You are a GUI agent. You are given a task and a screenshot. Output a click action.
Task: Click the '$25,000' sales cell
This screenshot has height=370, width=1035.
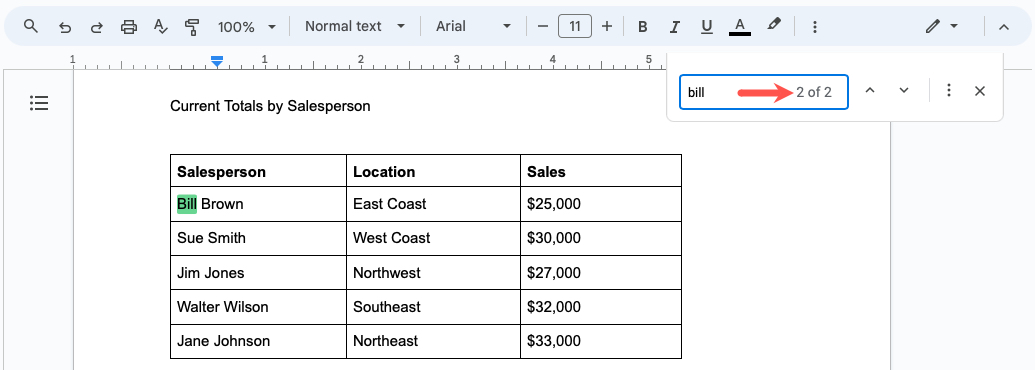[x=601, y=204]
